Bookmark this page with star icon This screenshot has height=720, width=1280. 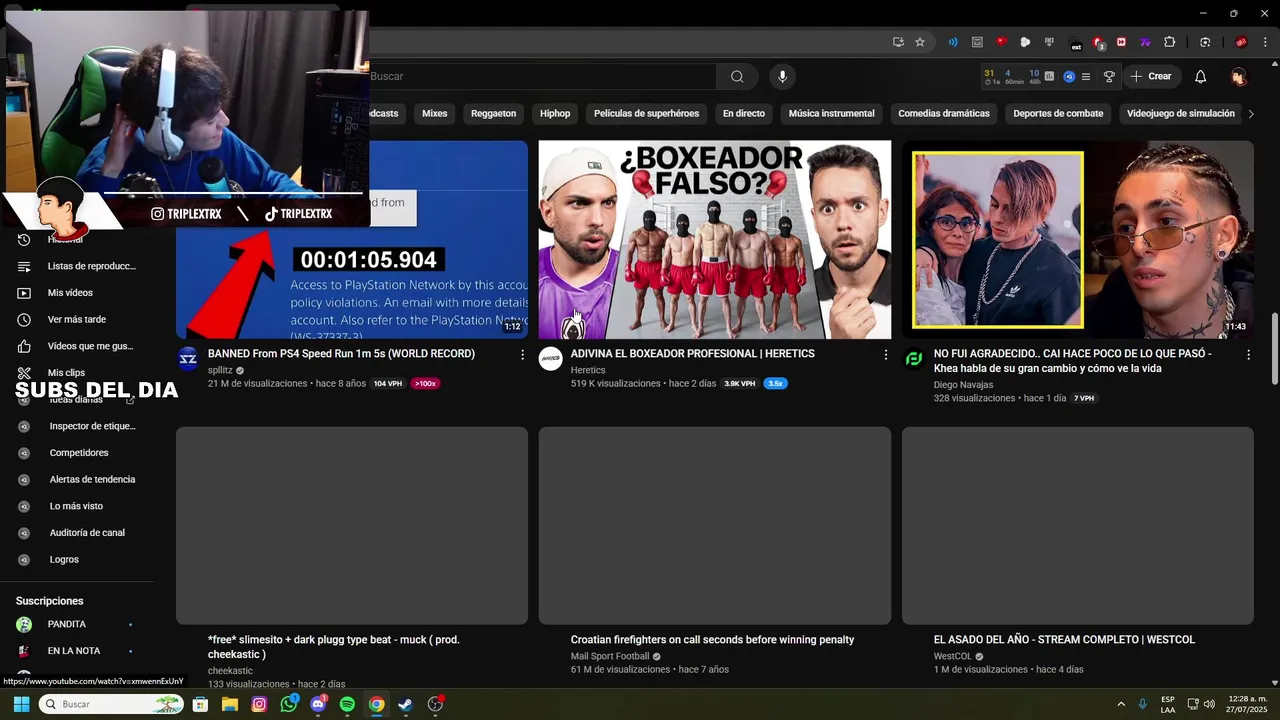[x=920, y=42]
